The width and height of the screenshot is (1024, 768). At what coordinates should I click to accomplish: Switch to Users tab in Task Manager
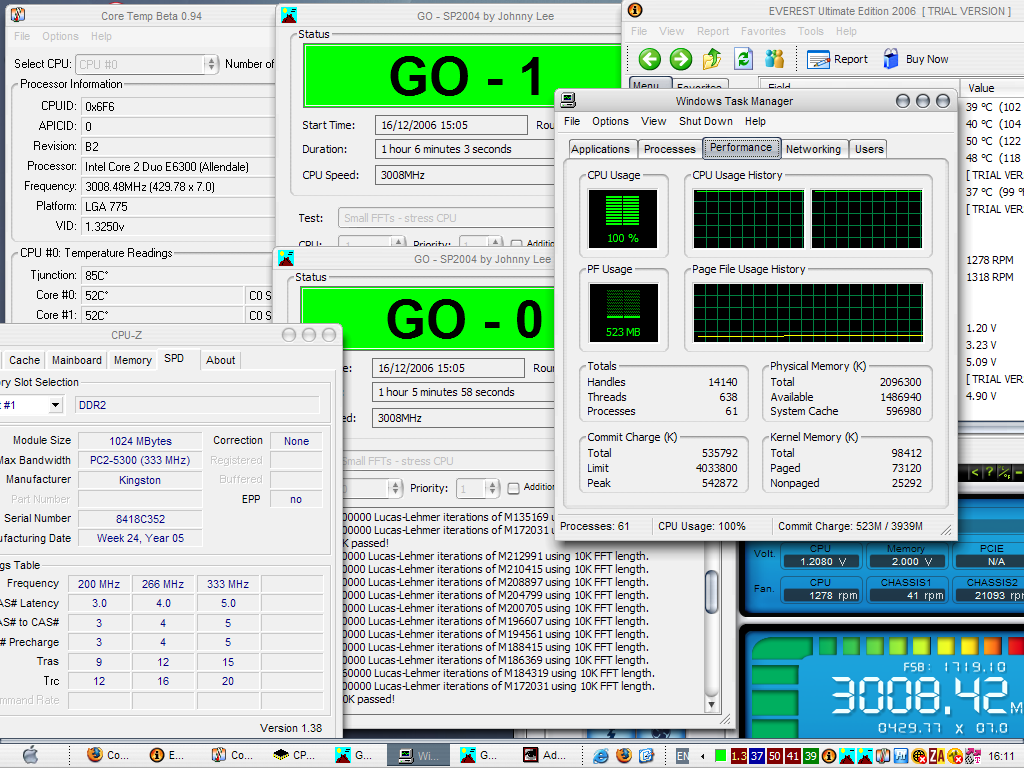pyautogui.click(x=869, y=149)
